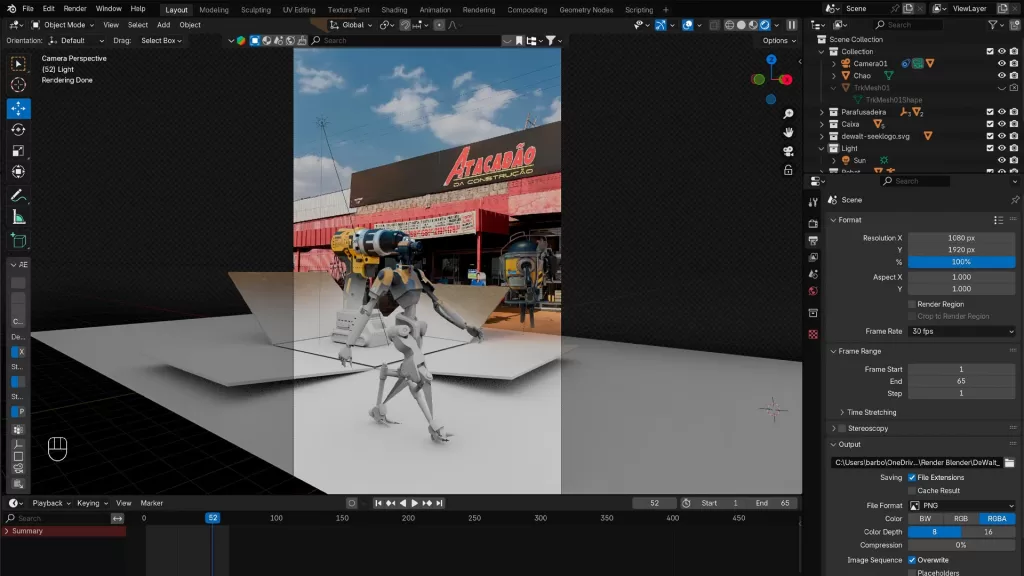Switch to the Geometry Nodes workspace tab
The image size is (1024, 576).
[x=586, y=10]
